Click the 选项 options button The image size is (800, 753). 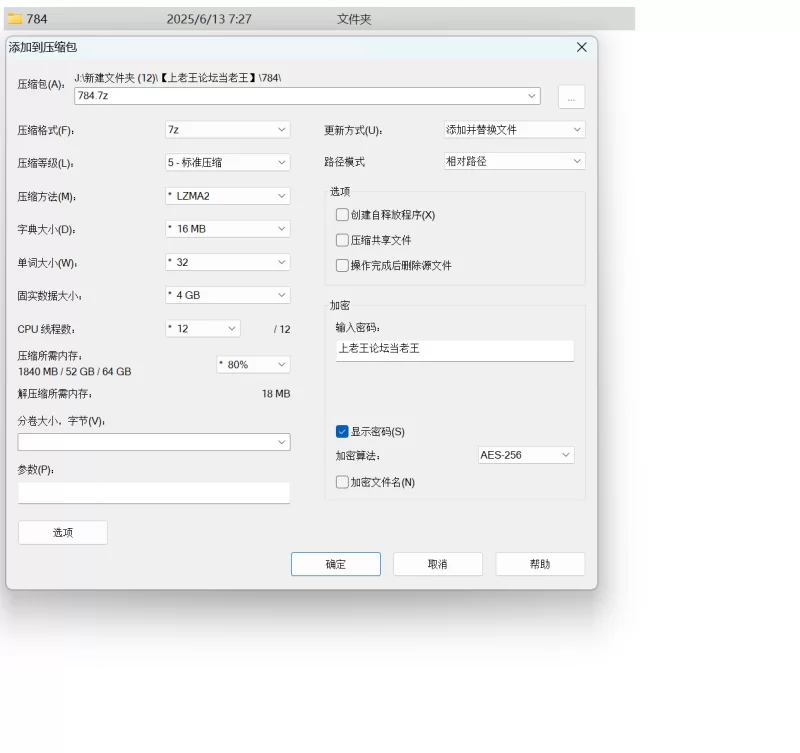[x=63, y=533]
